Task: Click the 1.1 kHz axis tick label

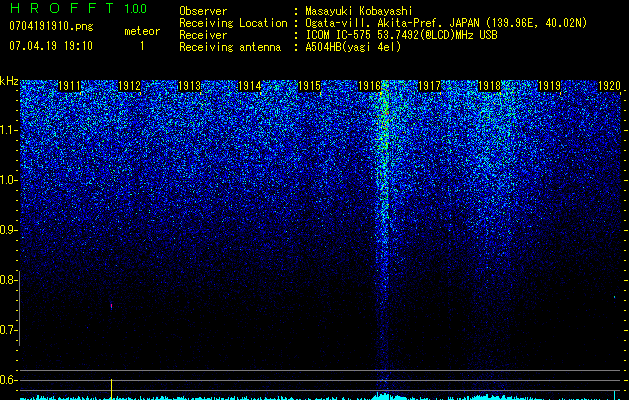Action: pos(7,130)
